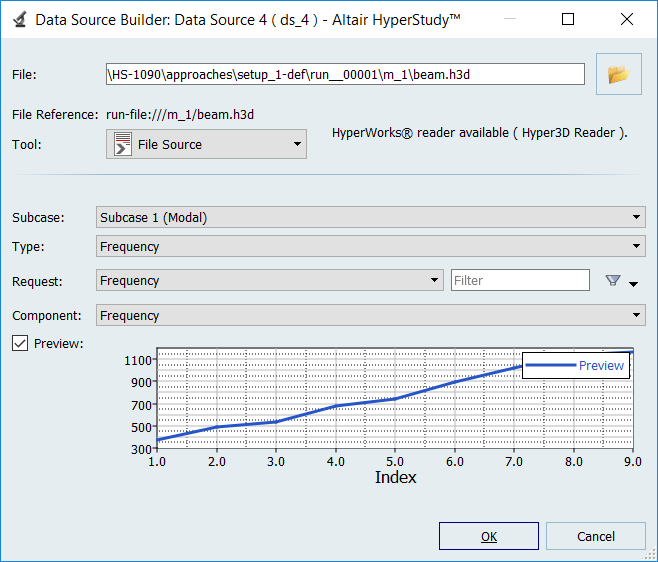Click the funnel filter icon
Viewport: 658px width, 562px height.
click(613, 281)
